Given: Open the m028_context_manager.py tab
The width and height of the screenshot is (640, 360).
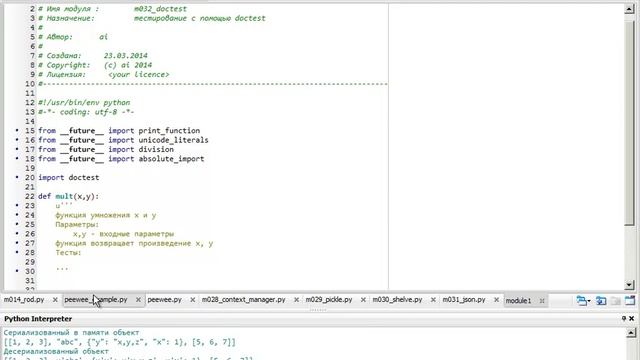Looking at the screenshot, I should (244, 300).
